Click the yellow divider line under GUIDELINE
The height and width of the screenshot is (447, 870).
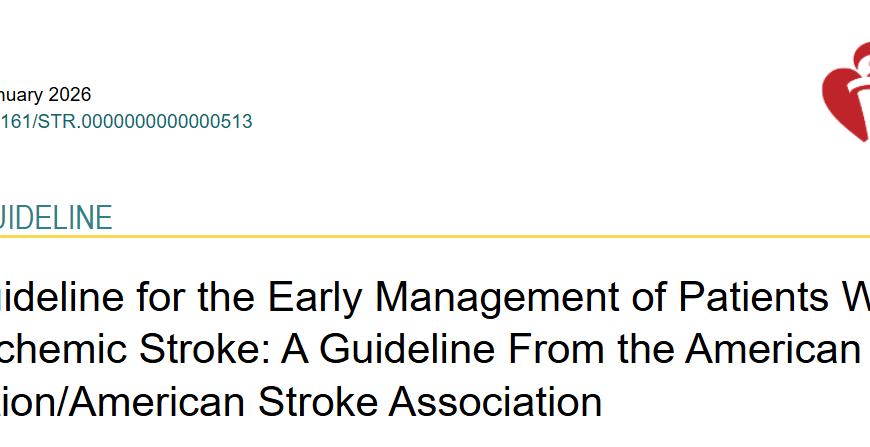tap(435, 236)
